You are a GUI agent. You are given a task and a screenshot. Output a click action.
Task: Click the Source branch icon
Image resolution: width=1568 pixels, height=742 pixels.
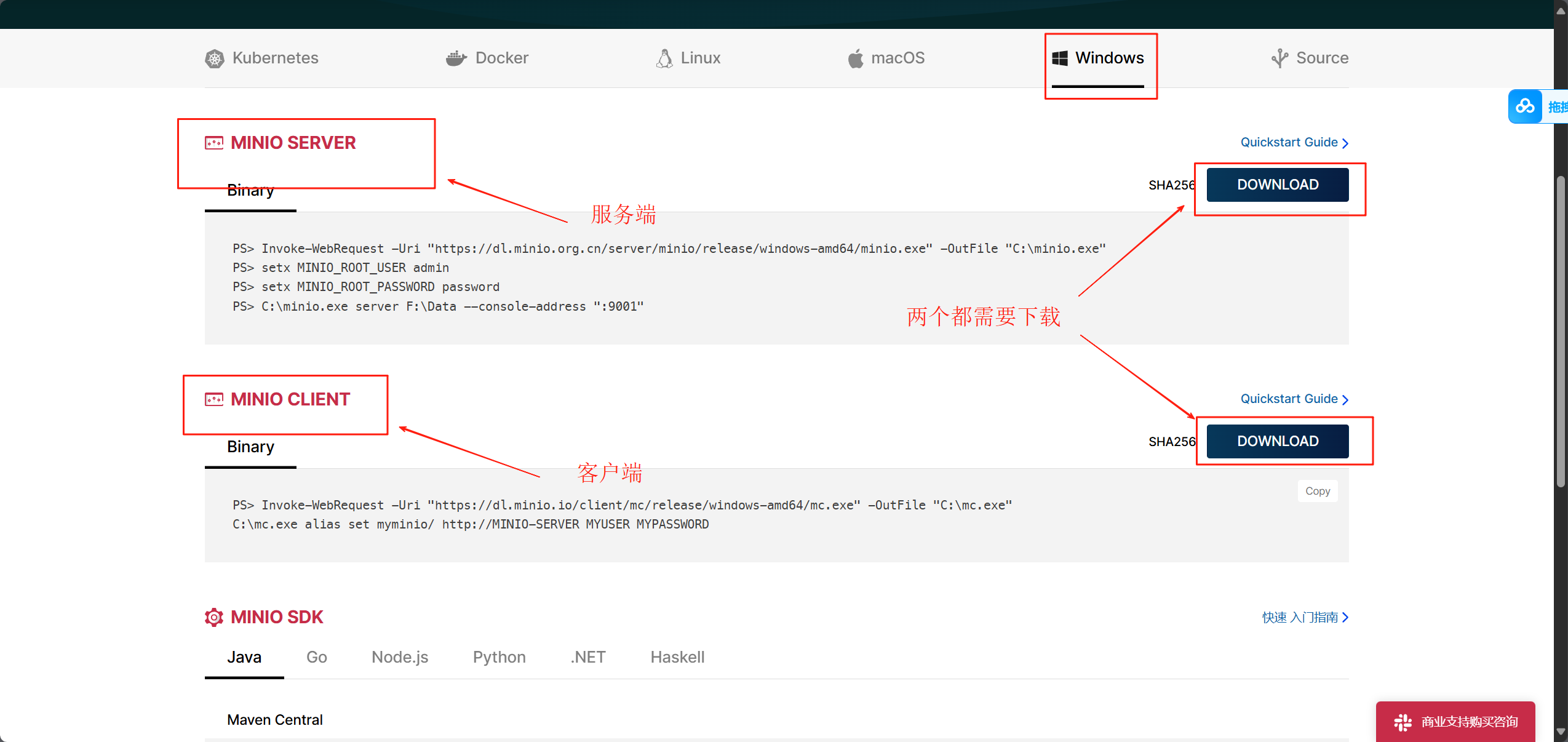(1279, 58)
